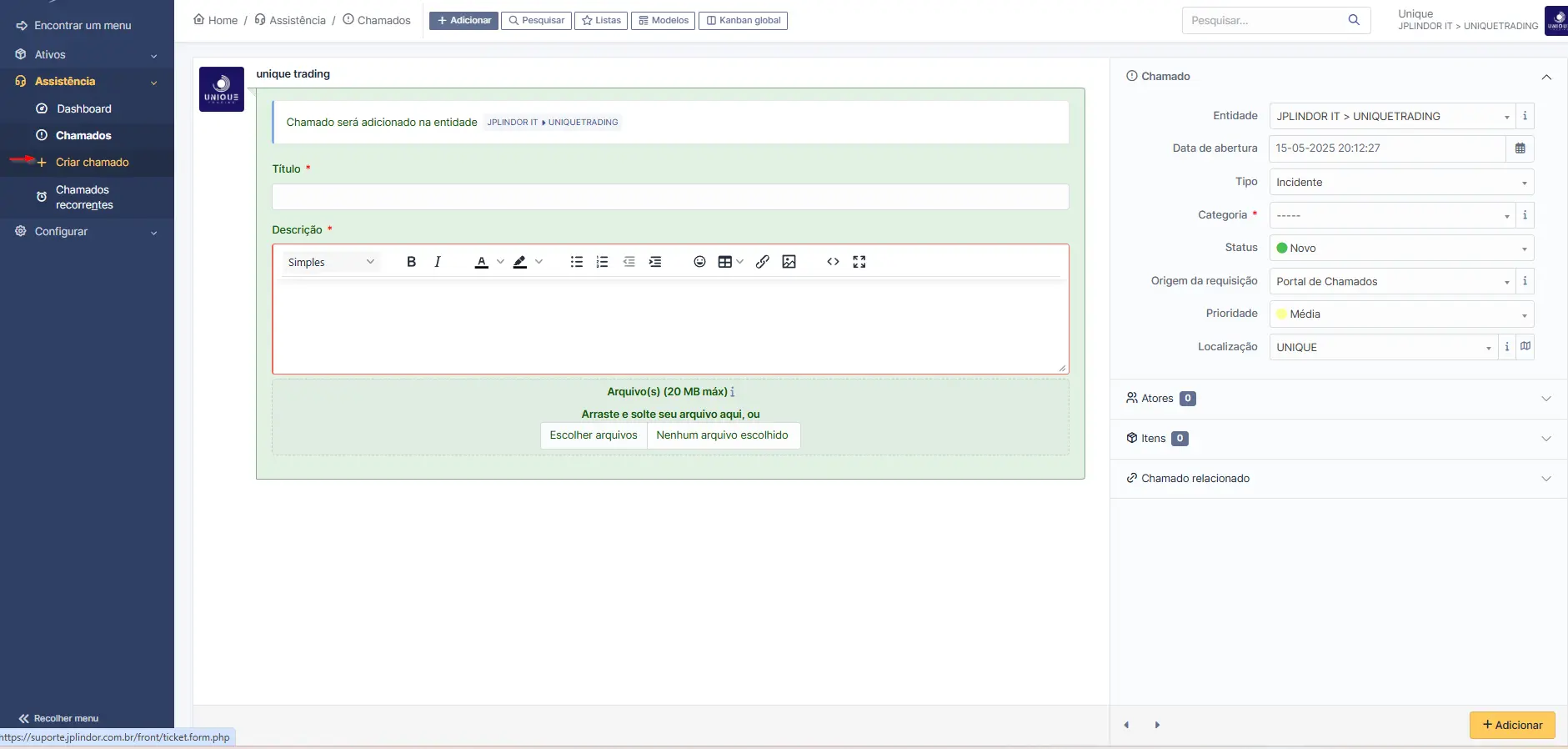Open the emoji picker icon
Image resolution: width=1568 pixels, height=749 pixels.
click(x=699, y=262)
